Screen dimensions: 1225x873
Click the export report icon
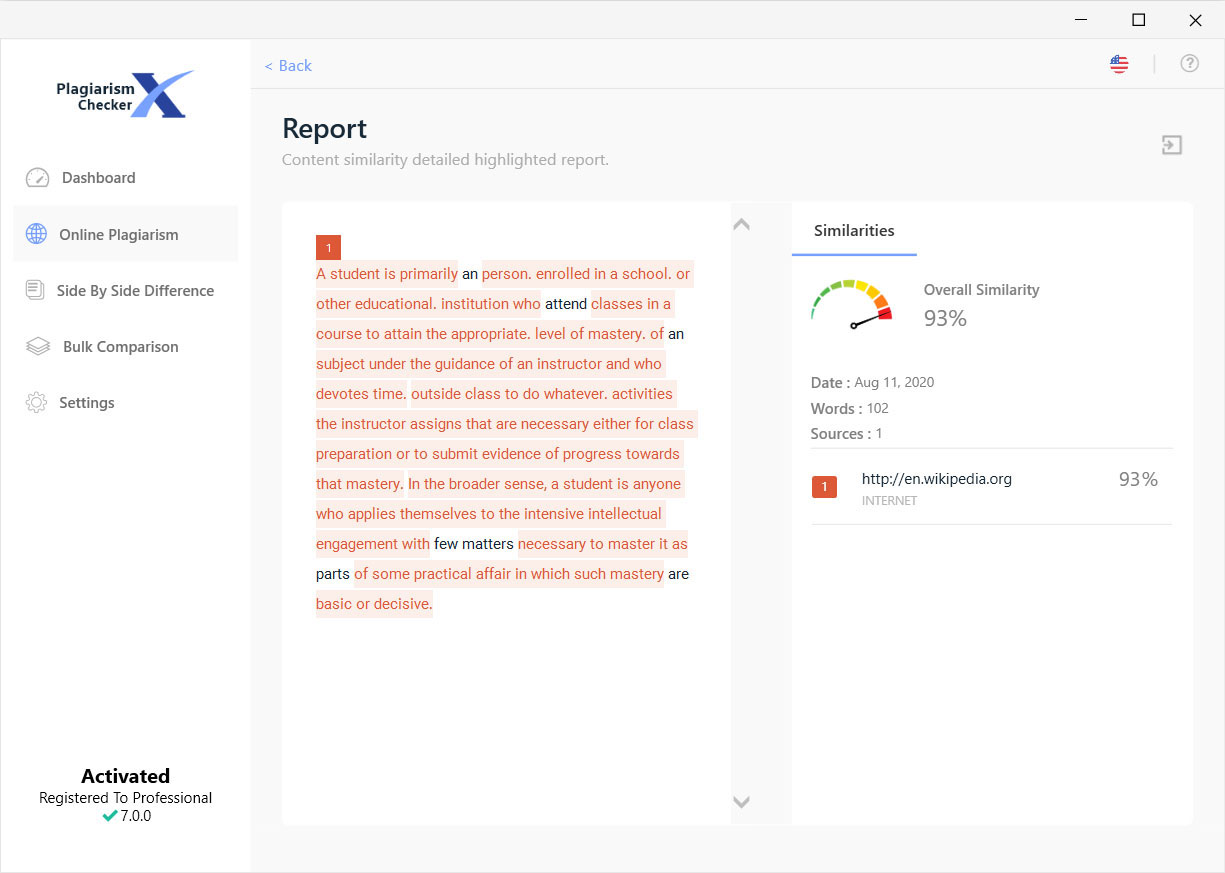click(1171, 145)
